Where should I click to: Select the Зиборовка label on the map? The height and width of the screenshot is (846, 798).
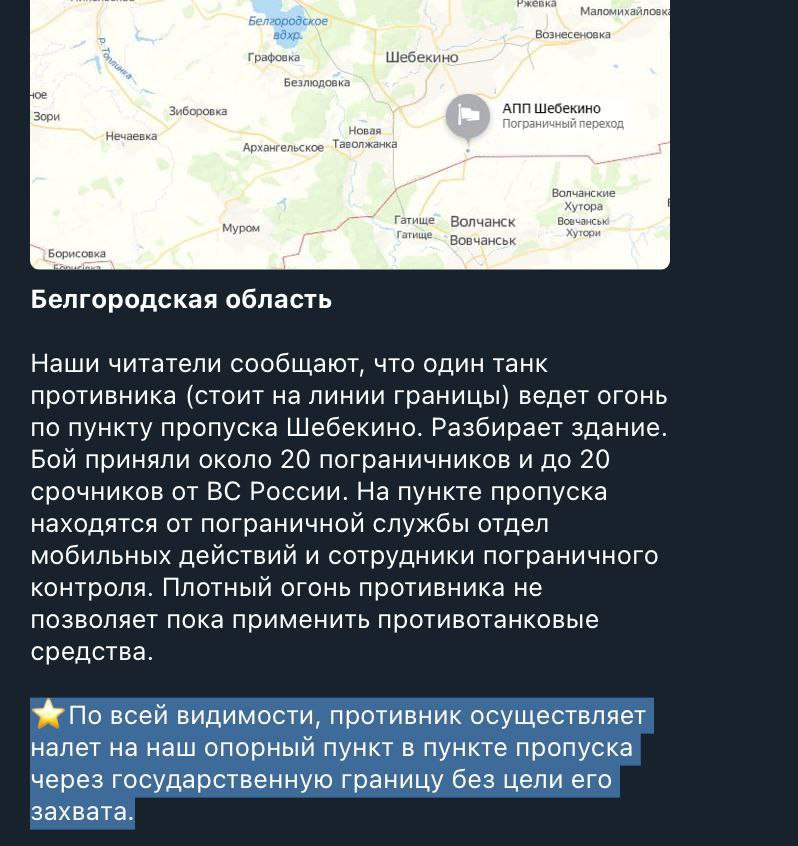click(x=198, y=111)
